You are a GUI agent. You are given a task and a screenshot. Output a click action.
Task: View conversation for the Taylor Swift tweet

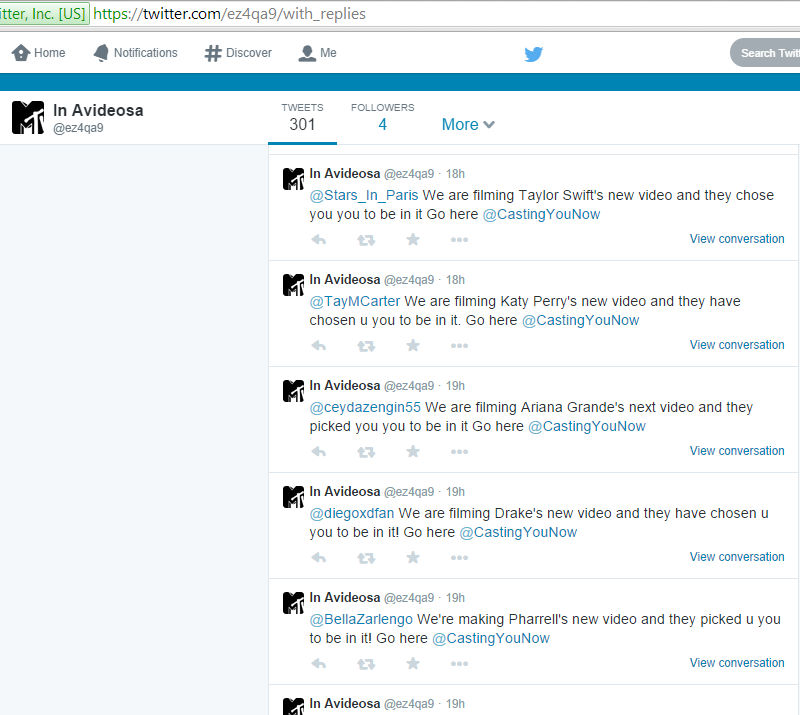click(x=737, y=239)
